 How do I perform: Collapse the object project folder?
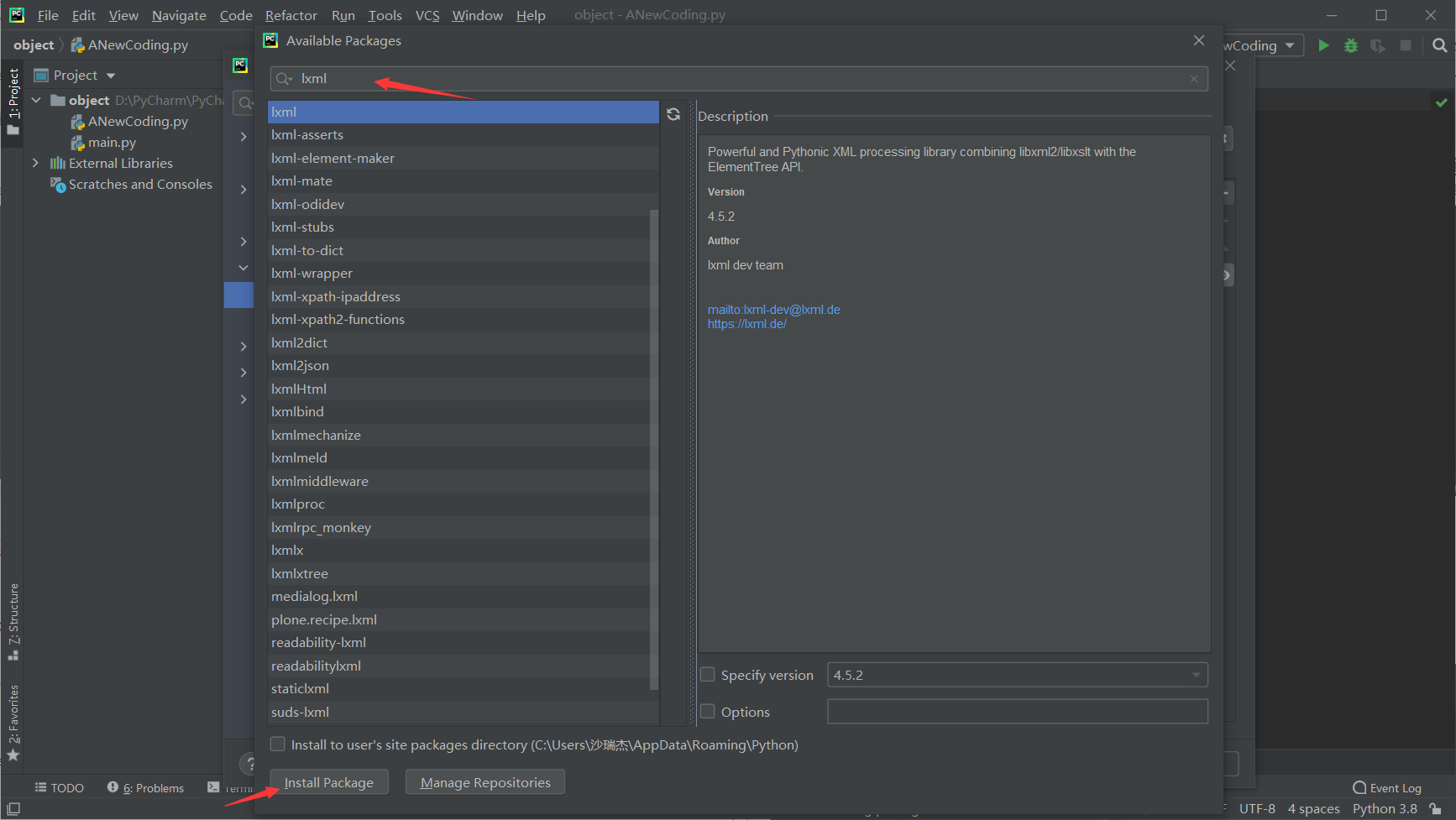[x=36, y=101]
